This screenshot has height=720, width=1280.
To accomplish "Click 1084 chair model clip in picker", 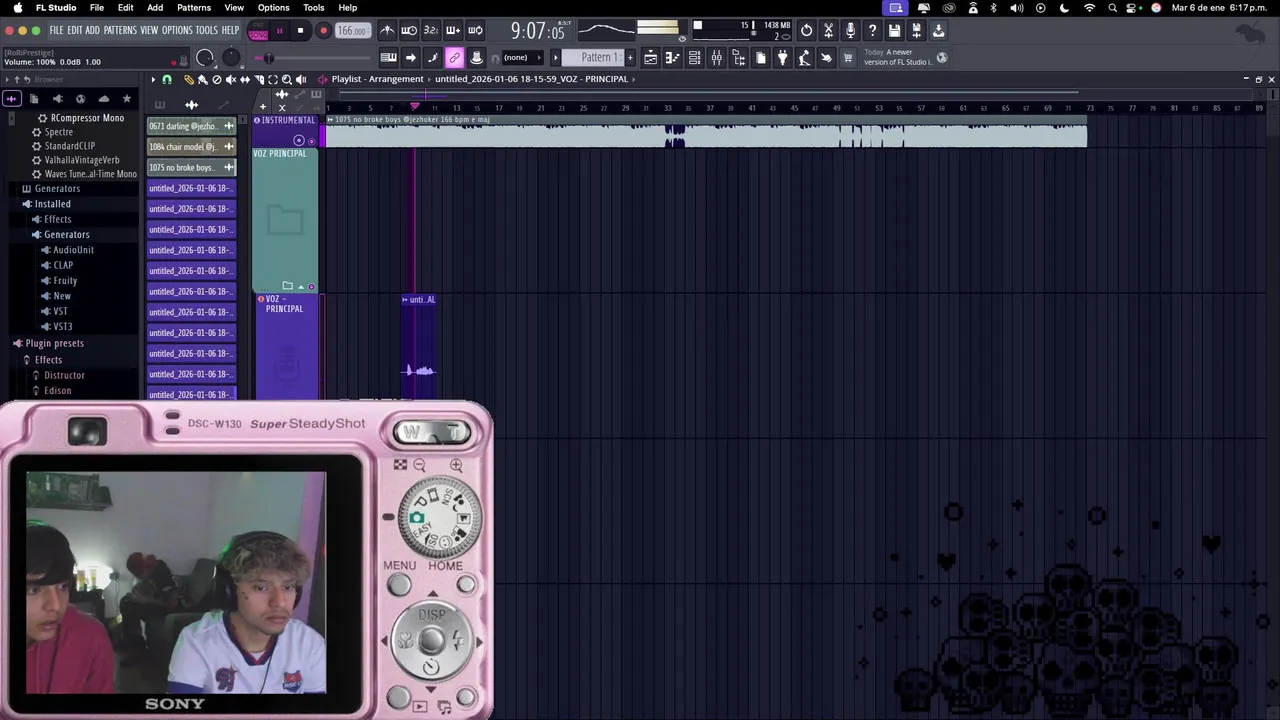I will pyautogui.click(x=191, y=147).
